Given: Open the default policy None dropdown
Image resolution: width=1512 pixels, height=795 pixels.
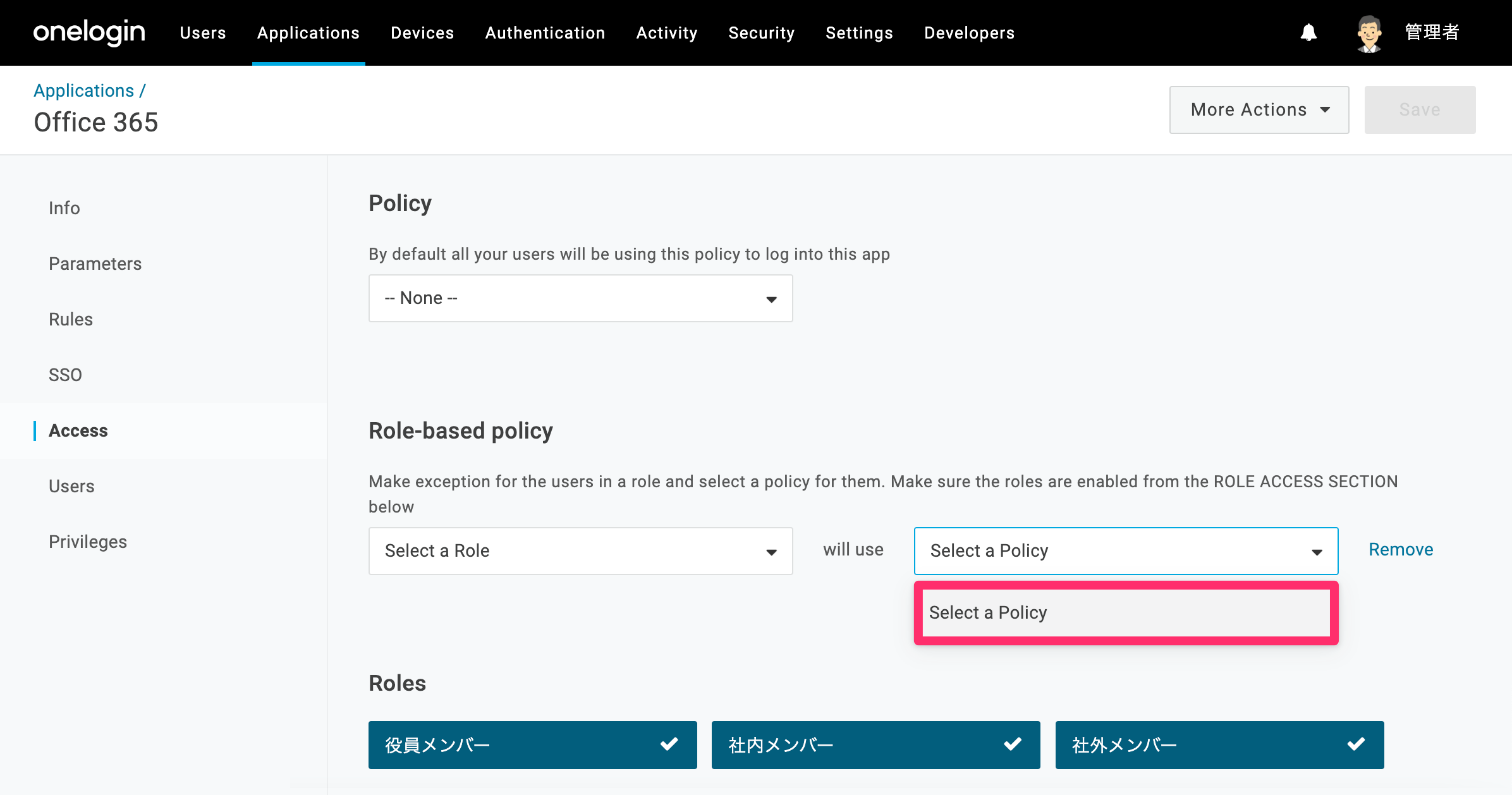Looking at the screenshot, I should click(580, 298).
